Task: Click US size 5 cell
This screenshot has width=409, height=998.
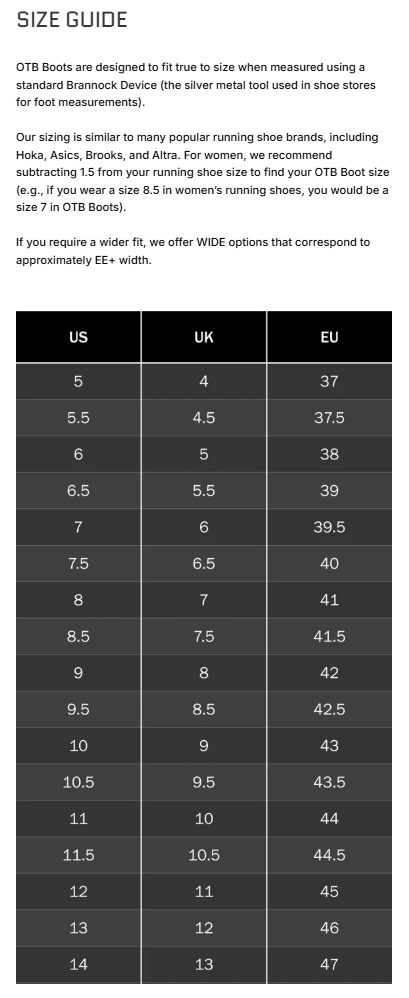Action: click(78, 381)
